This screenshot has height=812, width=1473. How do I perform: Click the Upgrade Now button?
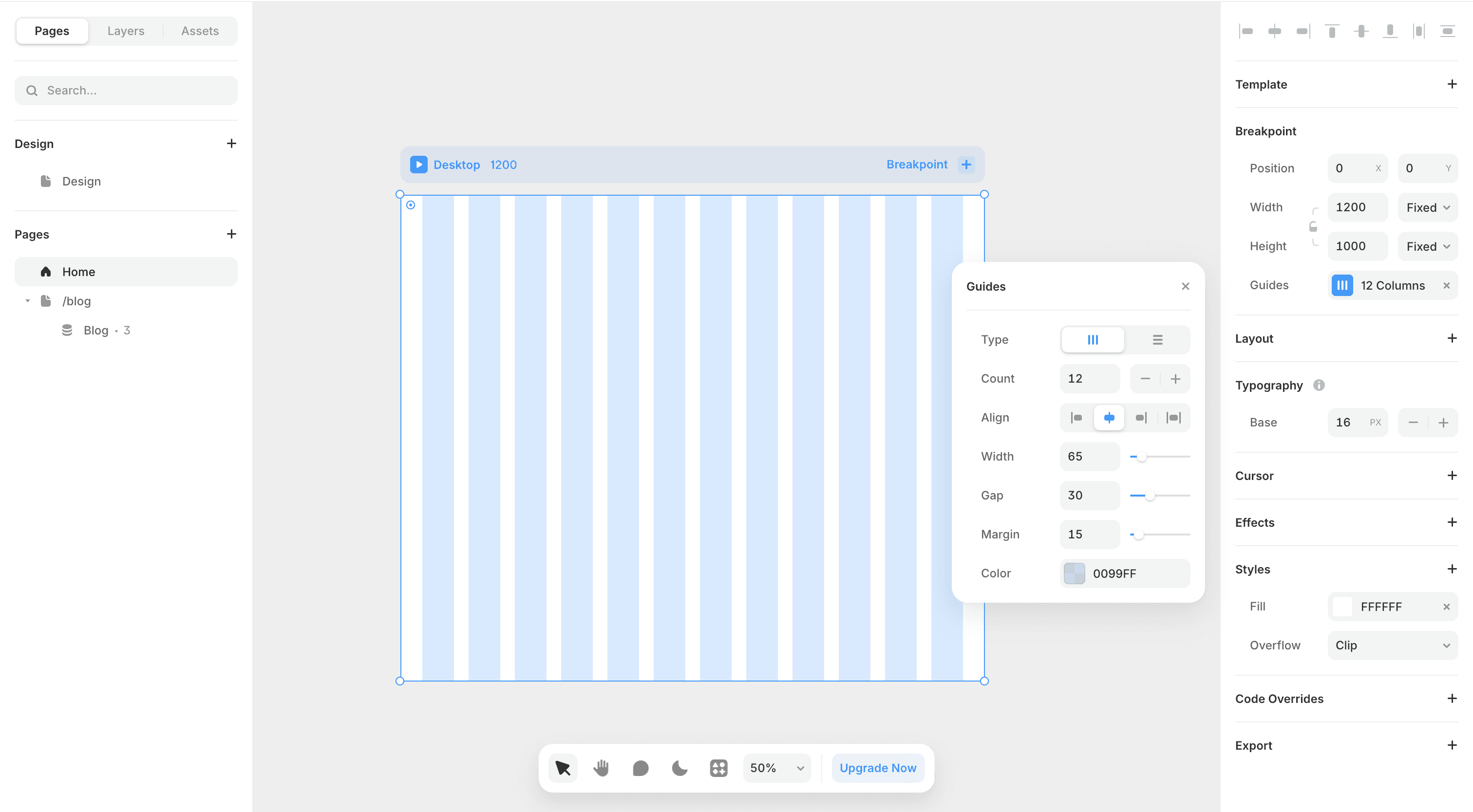tap(877, 768)
